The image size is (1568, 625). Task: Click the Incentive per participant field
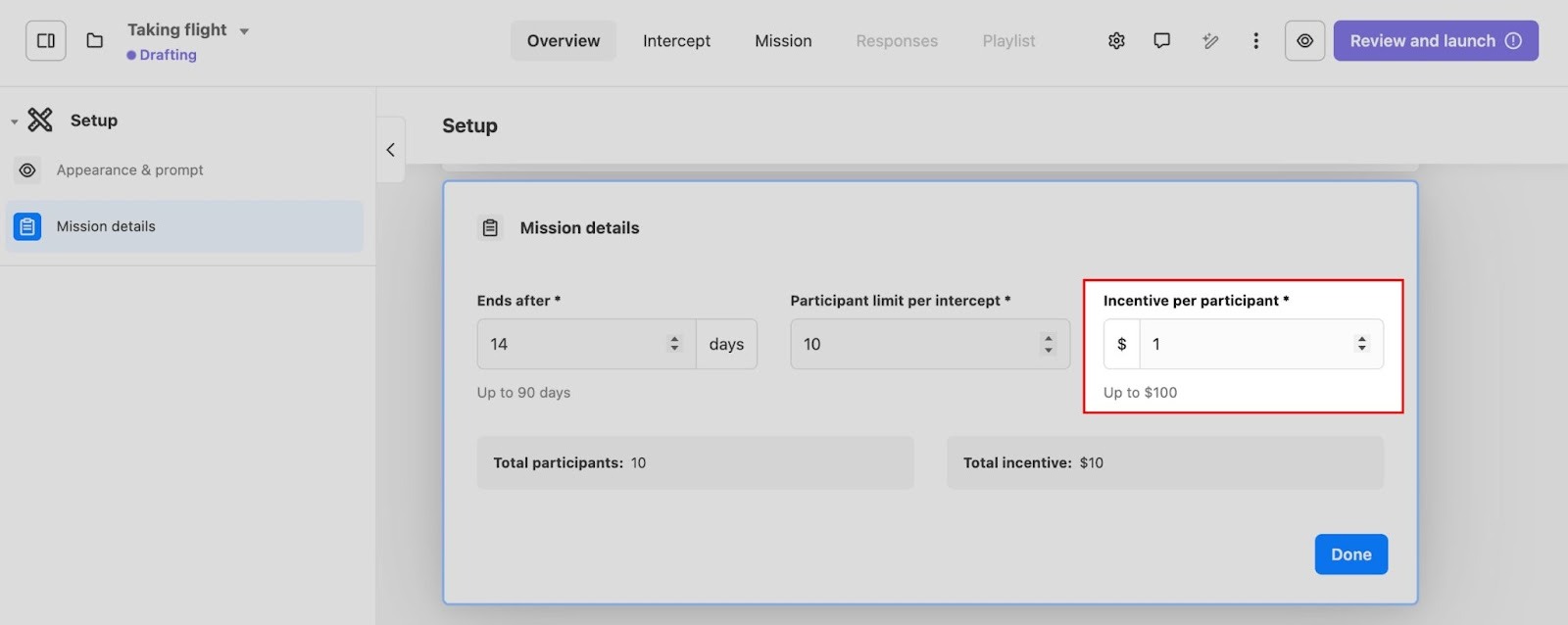coord(1247,344)
